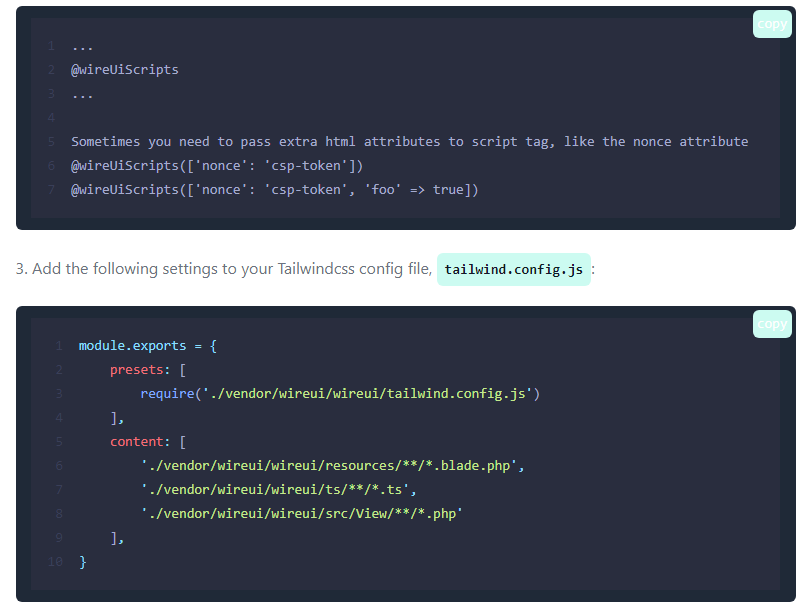Copy the tailwind config code block
This screenshot has width=806, height=607.
[772, 324]
